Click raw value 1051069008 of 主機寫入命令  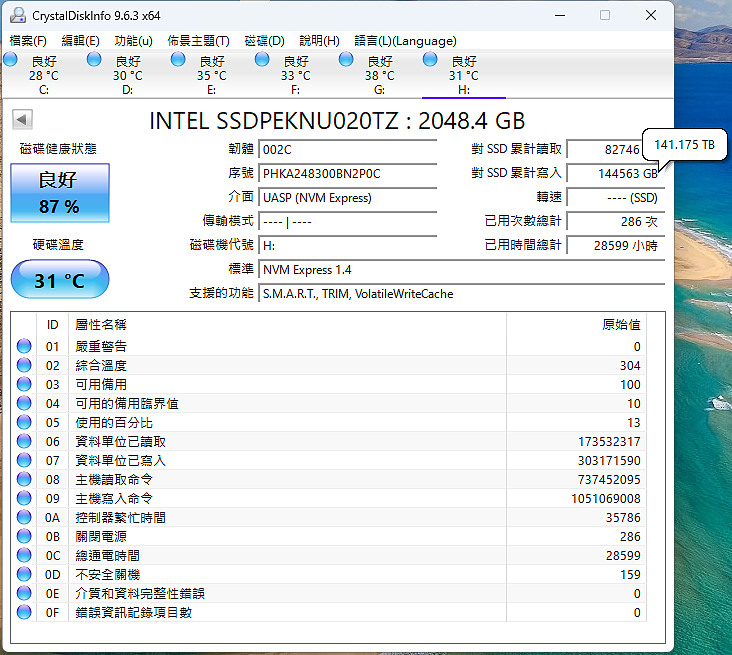[605, 499]
